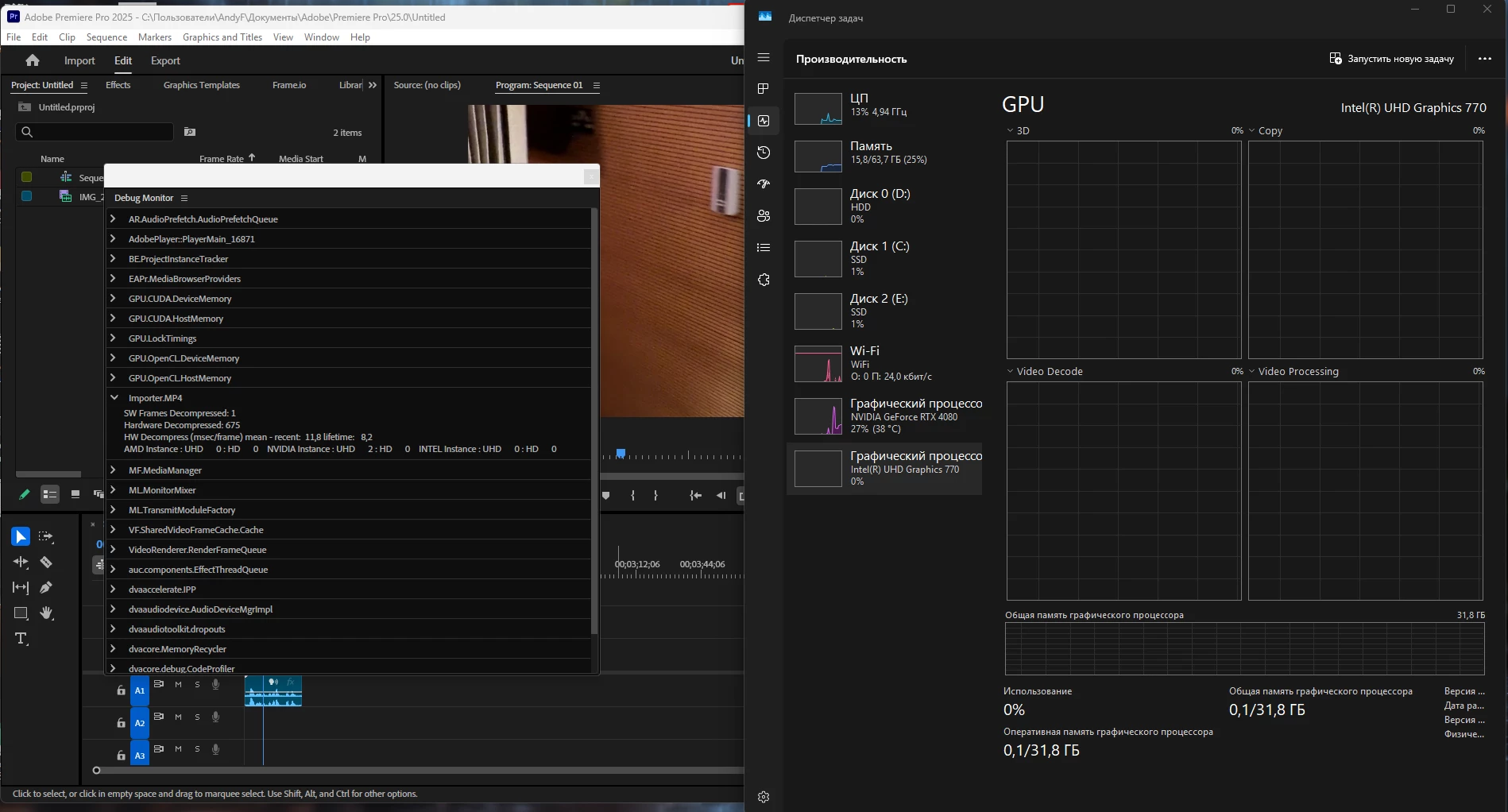This screenshot has height=812, width=1508.
Task: Click Mark In button in Program monitor
Action: (x=632, y=496)
